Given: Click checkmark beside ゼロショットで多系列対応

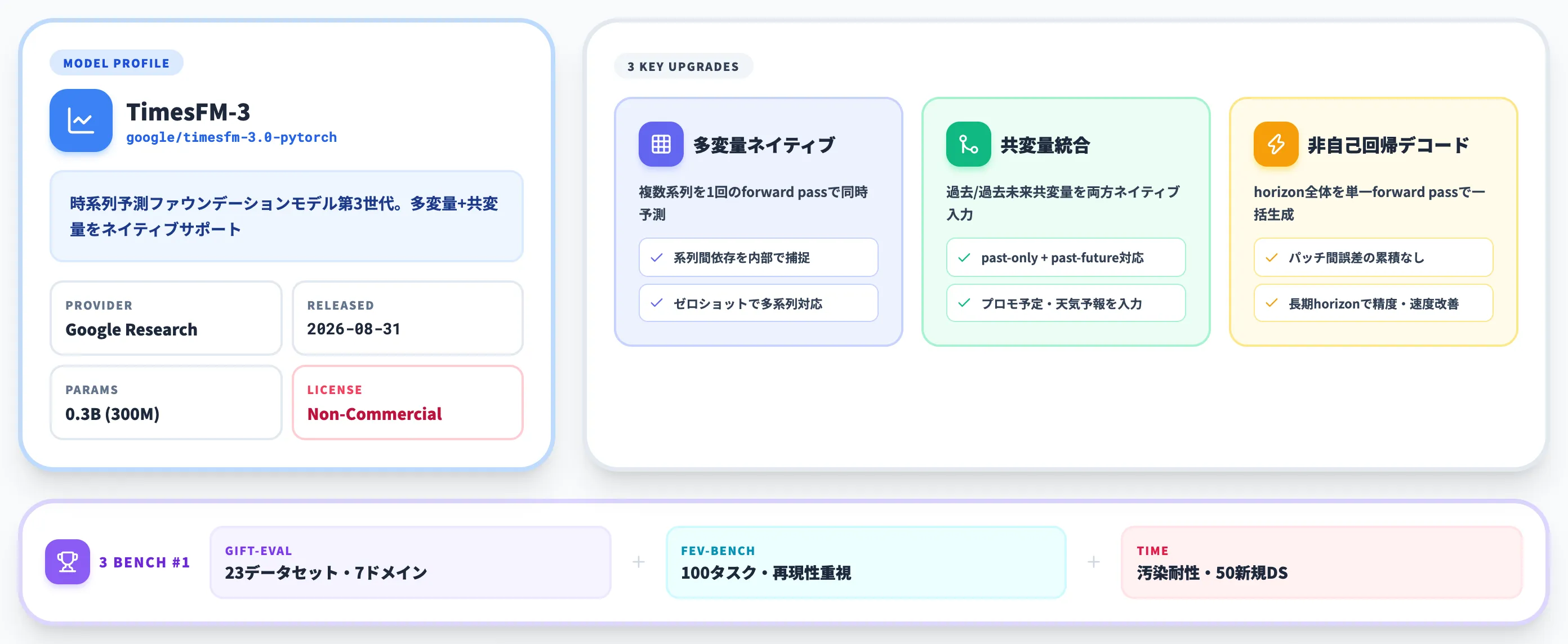Looking at the screenshot, I should pos(656,303).
